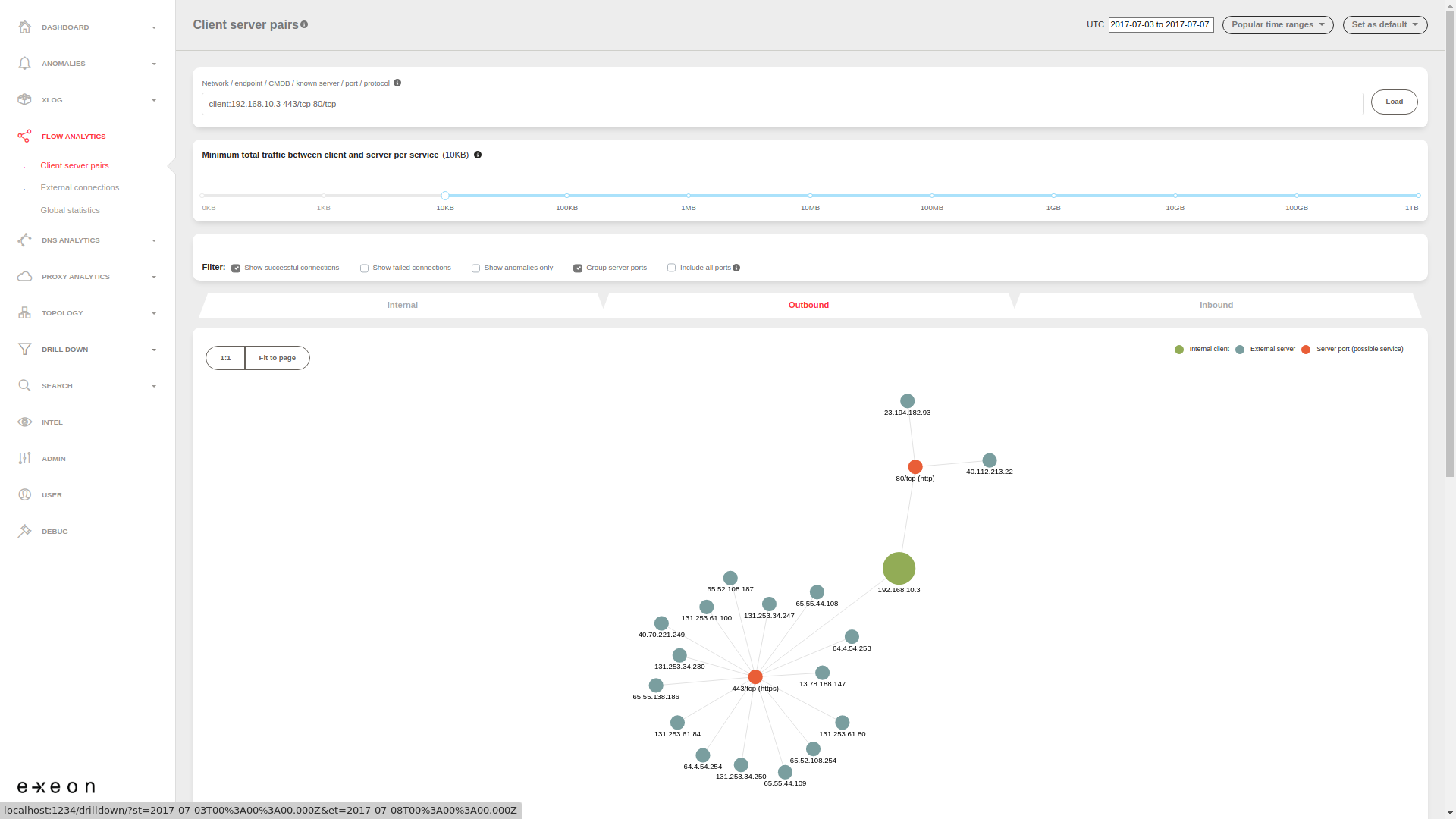Click the Fit to page button
Viewport: 1456px width, 819px height.
click(277, 358)
